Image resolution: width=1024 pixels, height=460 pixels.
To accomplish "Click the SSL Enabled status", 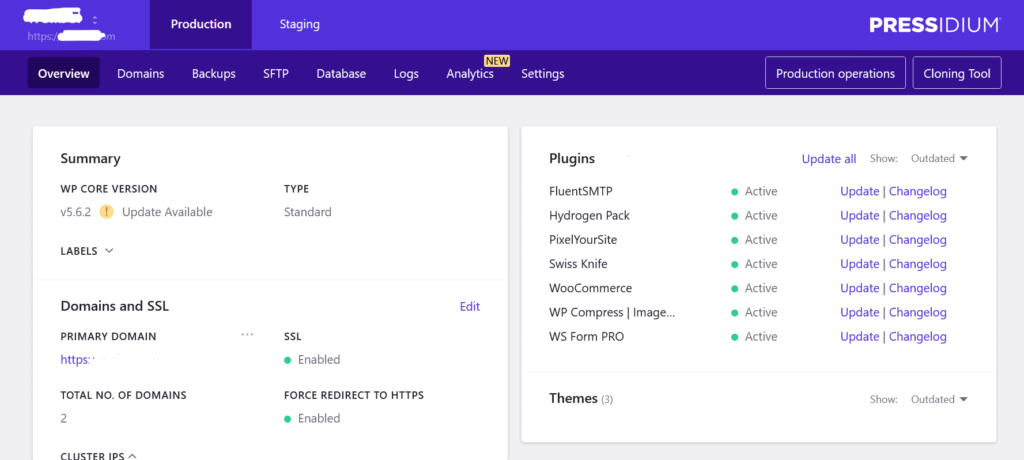I will (x=312, y=359).
